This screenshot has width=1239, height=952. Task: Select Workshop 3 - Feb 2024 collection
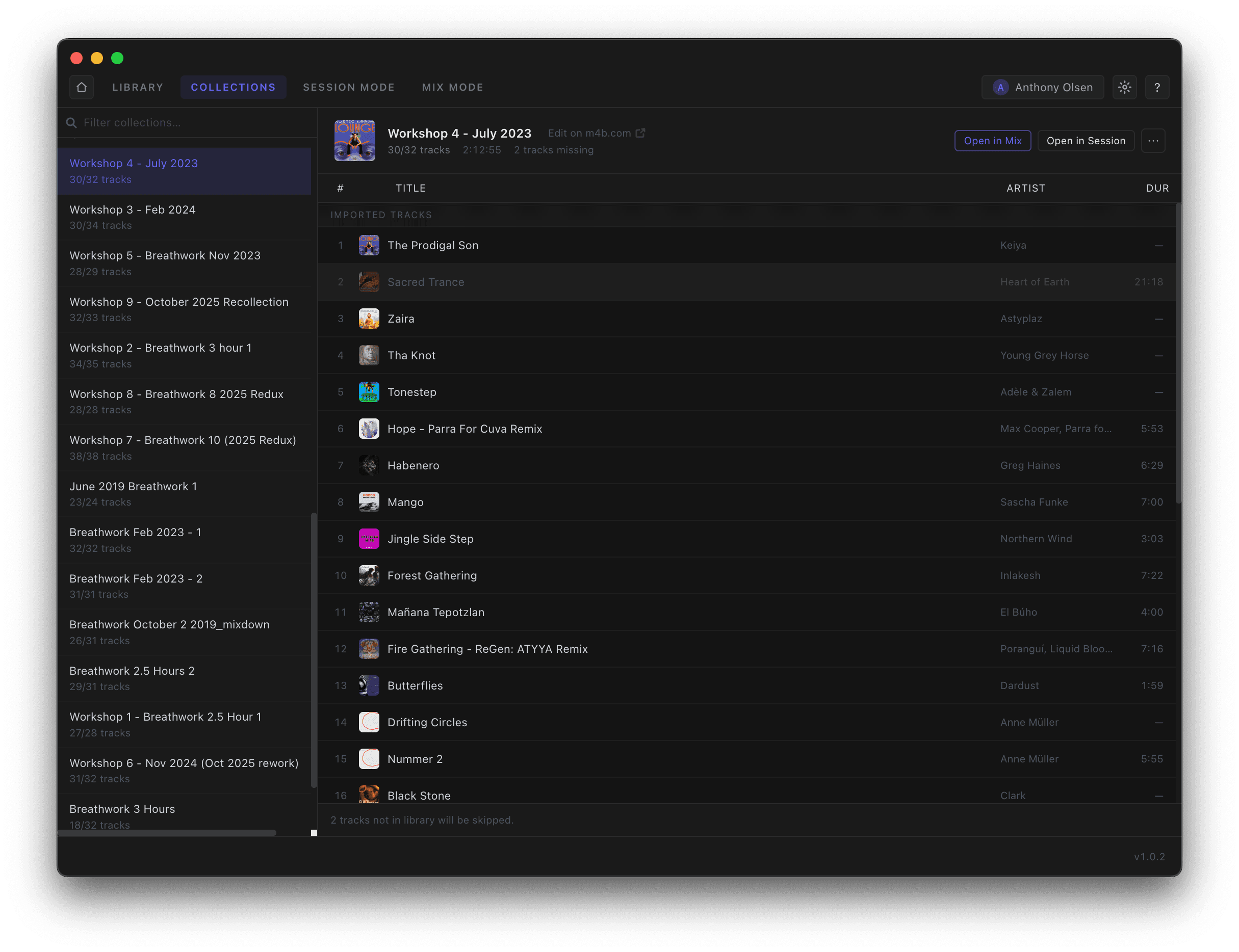click(184, 217)
